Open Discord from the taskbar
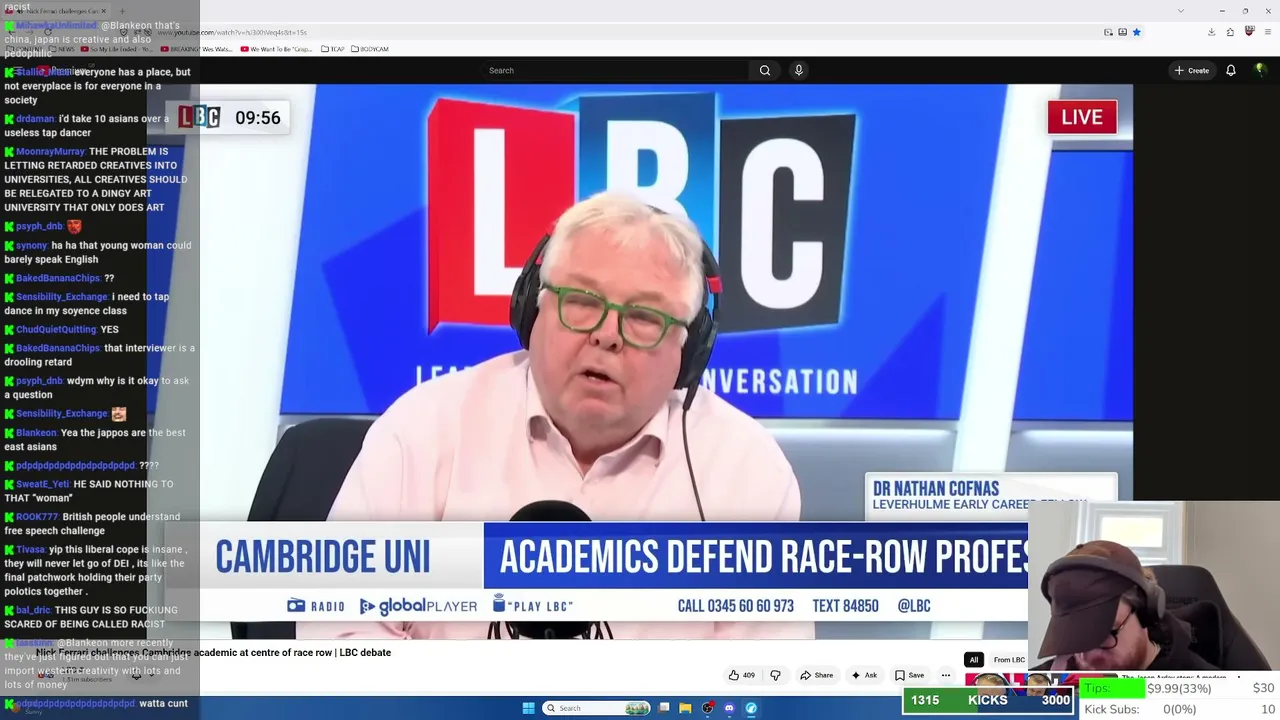Image resolution: width=1280 pixels, height=720 pixels. pyautogui.click(x=729, y=708)
